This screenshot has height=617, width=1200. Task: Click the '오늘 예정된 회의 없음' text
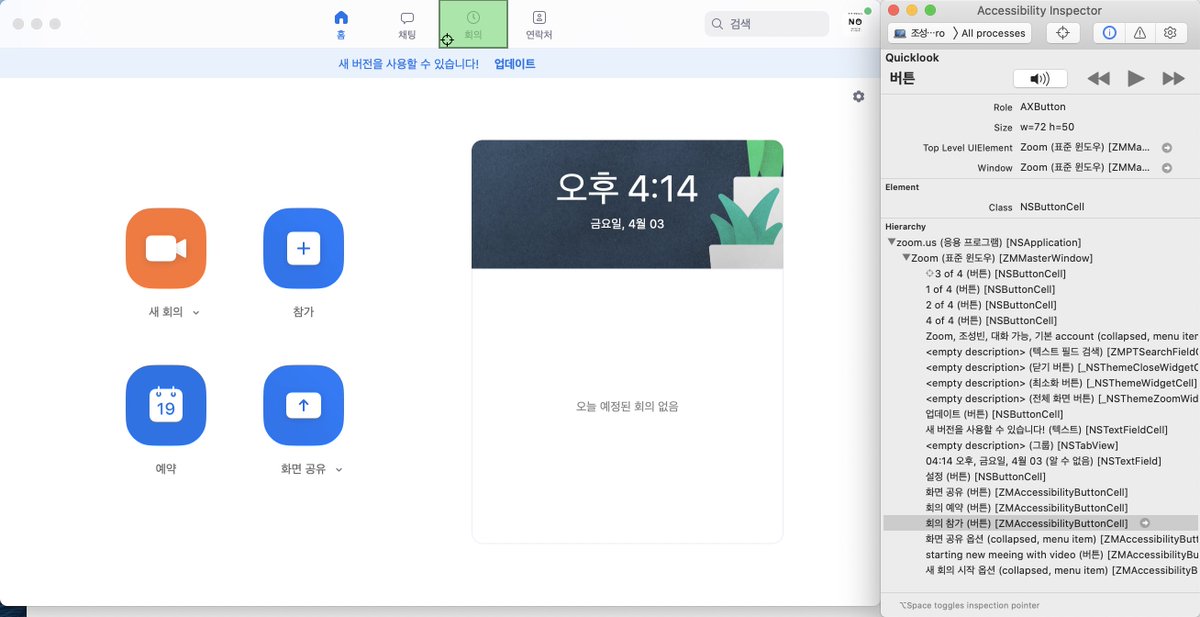(x=627, y=407)
